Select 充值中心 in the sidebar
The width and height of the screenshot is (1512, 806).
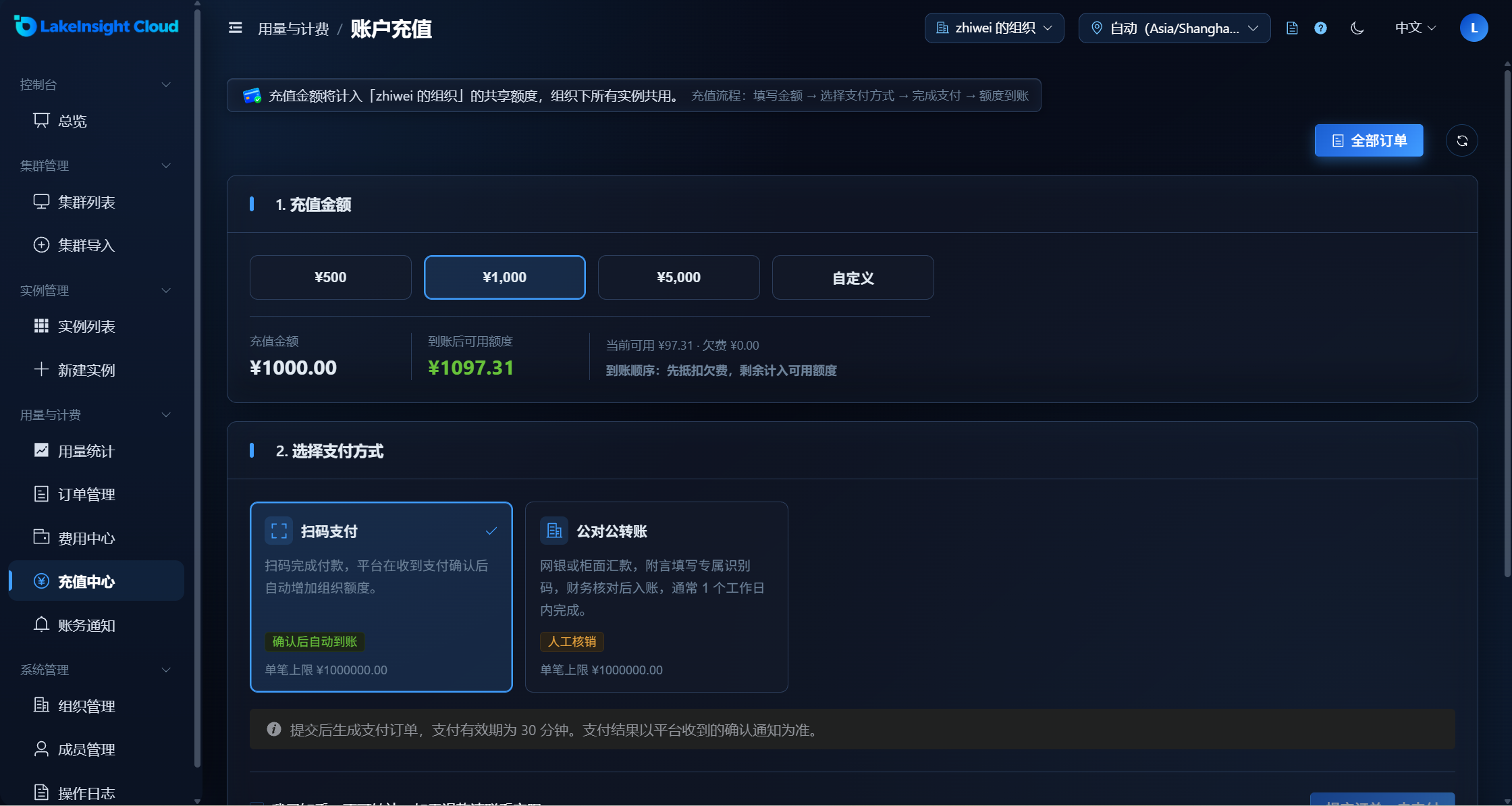point(97,581)
